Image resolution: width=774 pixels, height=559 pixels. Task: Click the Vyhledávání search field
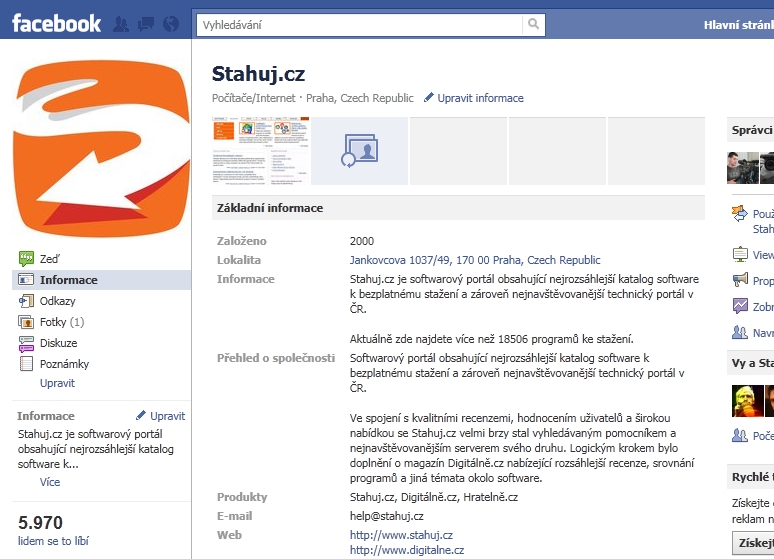359,25
